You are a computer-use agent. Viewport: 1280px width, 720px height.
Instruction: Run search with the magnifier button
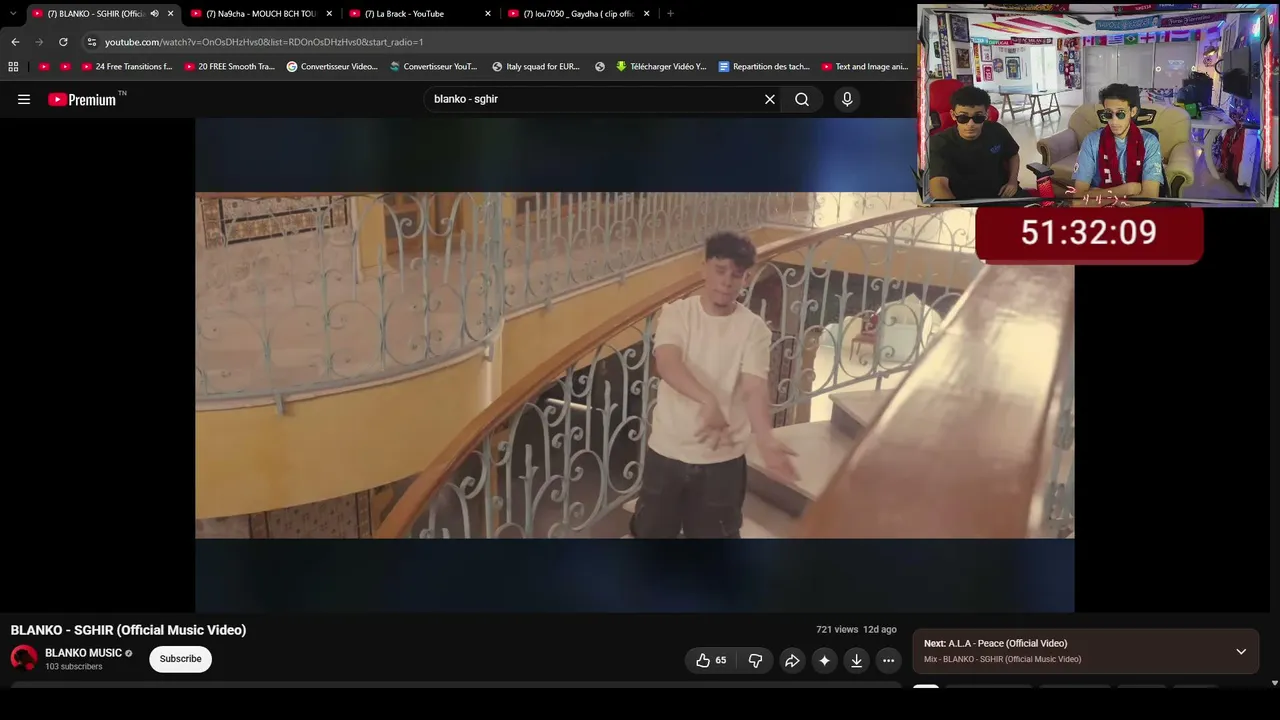(x=802, y=99)
